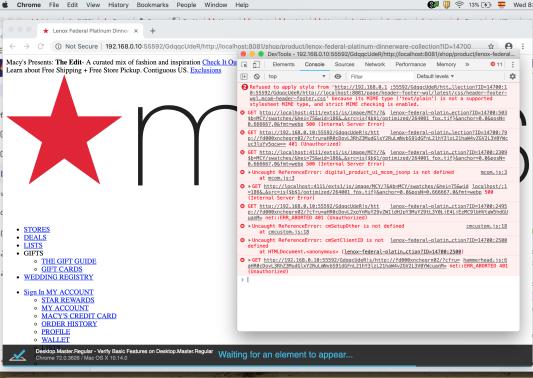Open a new Chrome tab

(x=152, y=31)
